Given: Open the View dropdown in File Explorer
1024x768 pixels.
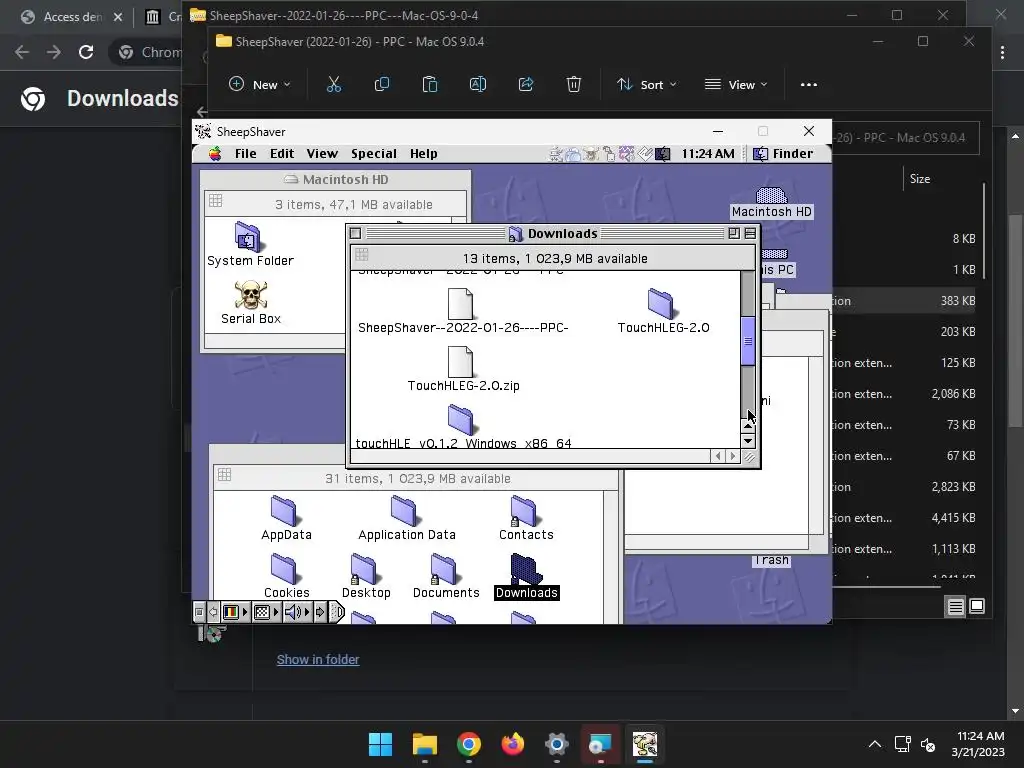Looking at the screenshot, I should [736, 84].
